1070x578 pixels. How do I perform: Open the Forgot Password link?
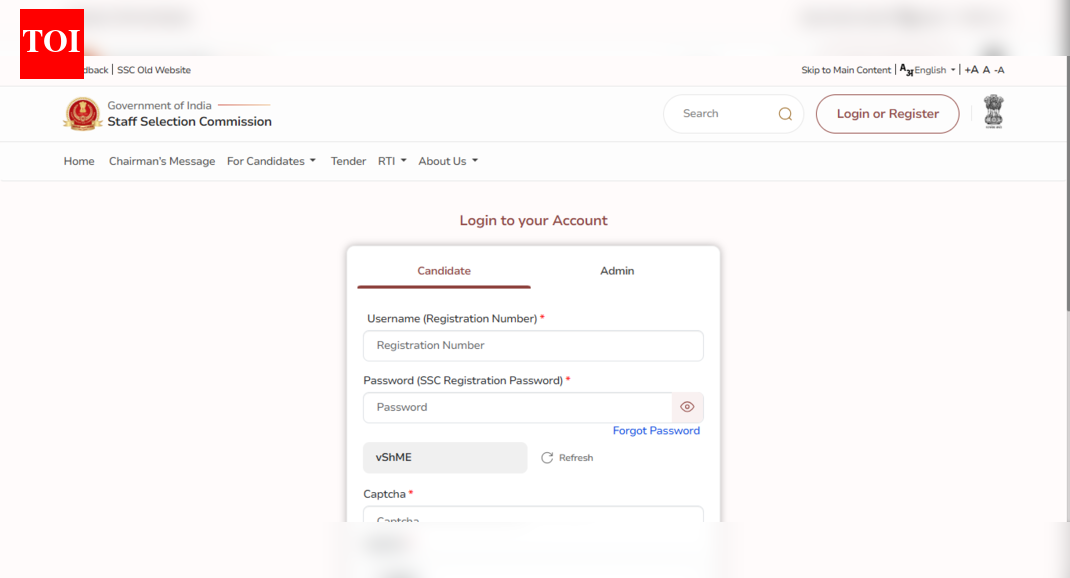point(656,431)
